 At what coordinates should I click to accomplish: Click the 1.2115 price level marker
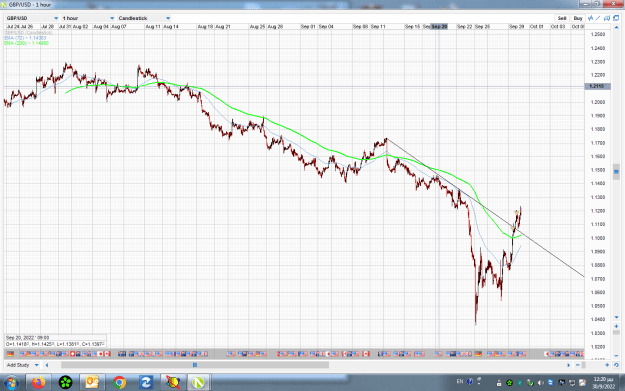597,86
